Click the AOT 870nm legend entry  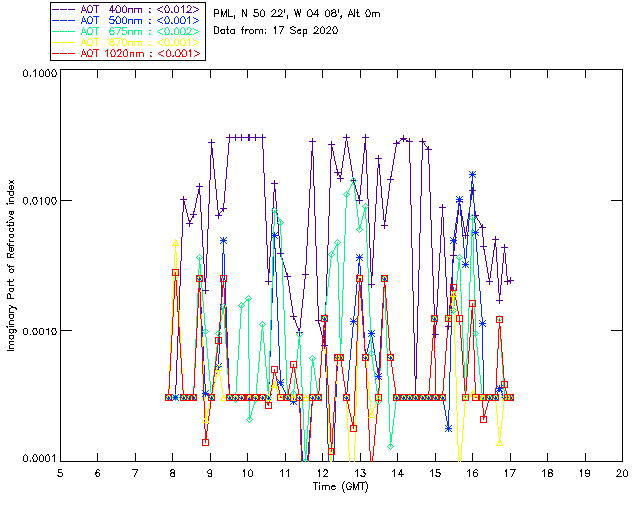point(127,42)
